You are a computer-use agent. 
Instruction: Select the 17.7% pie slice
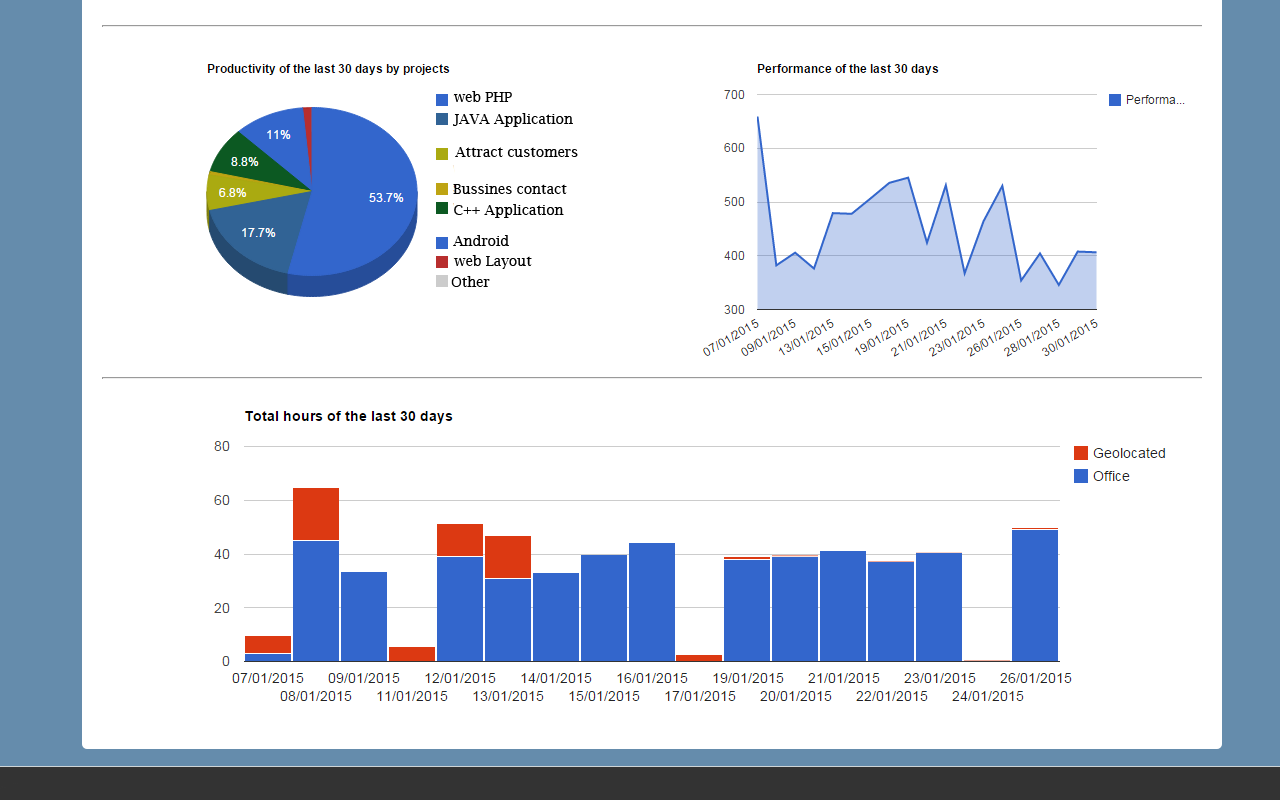(260, 235)
